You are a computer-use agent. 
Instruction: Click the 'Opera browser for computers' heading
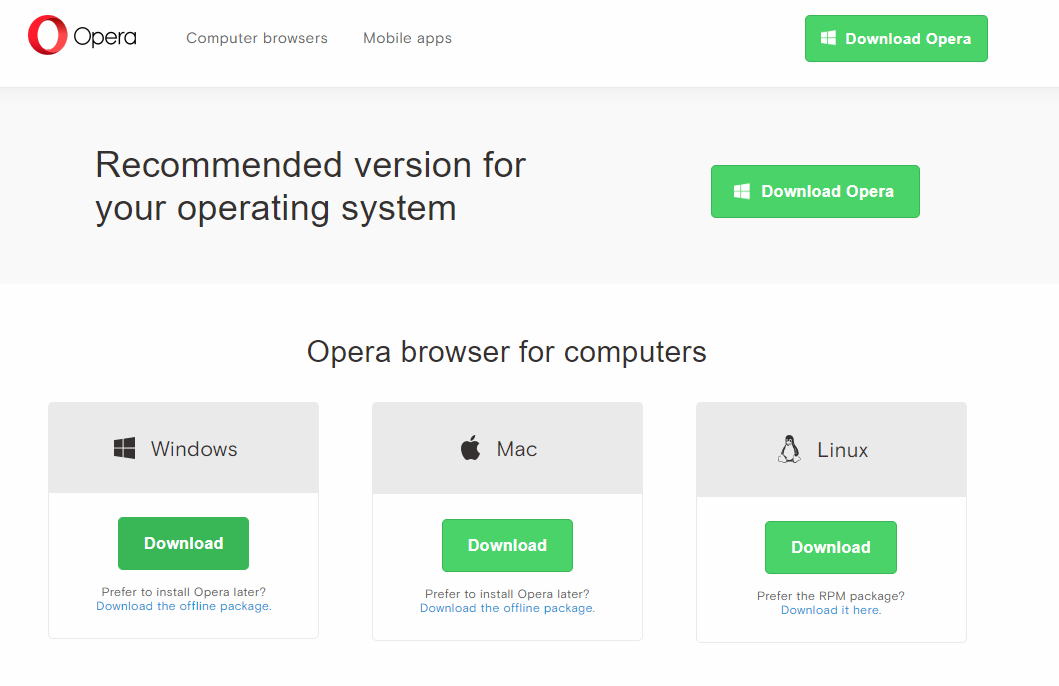click(506, 352)
